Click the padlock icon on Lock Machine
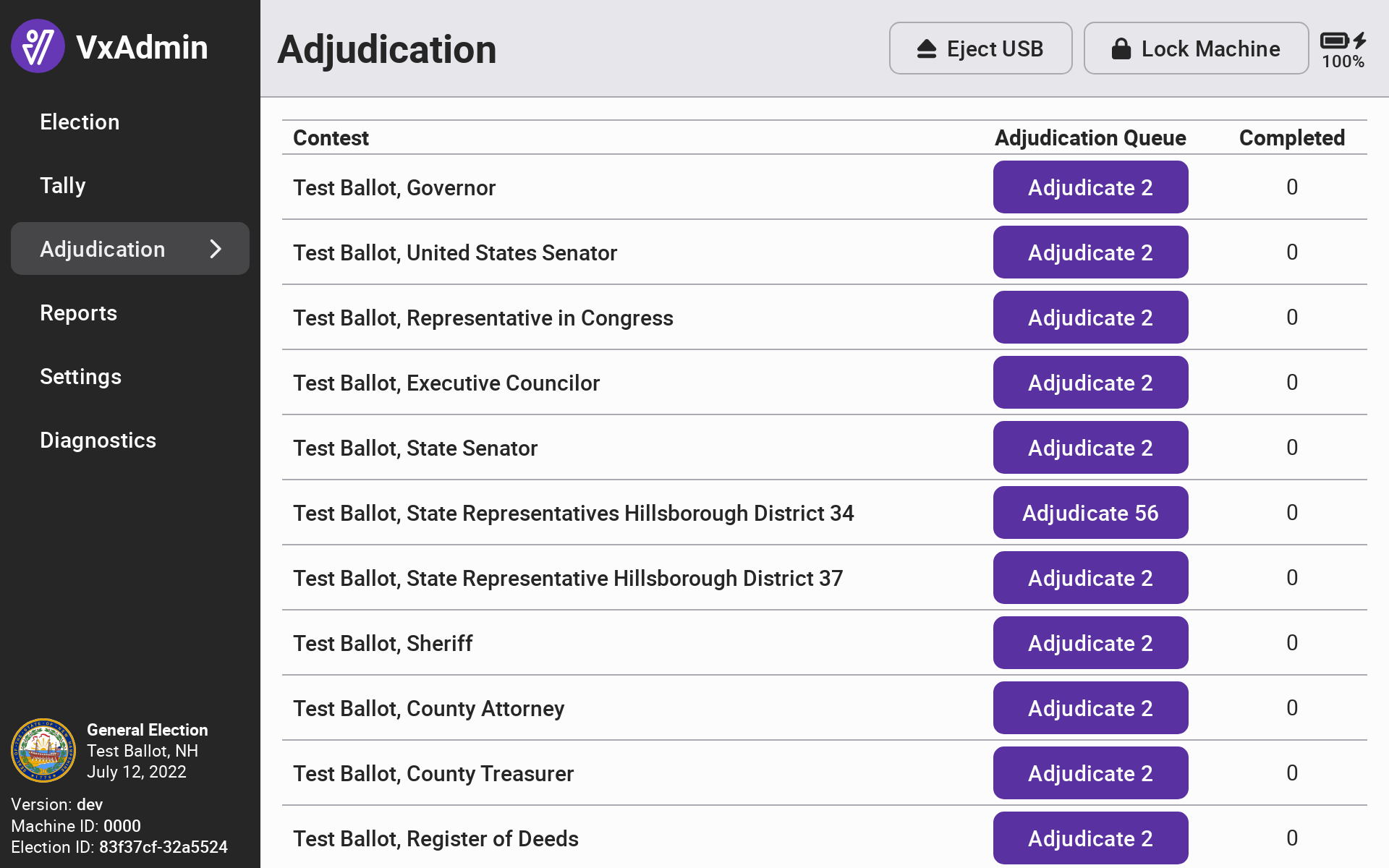The image size is (1389, 868). click(x=1121, y=48)
